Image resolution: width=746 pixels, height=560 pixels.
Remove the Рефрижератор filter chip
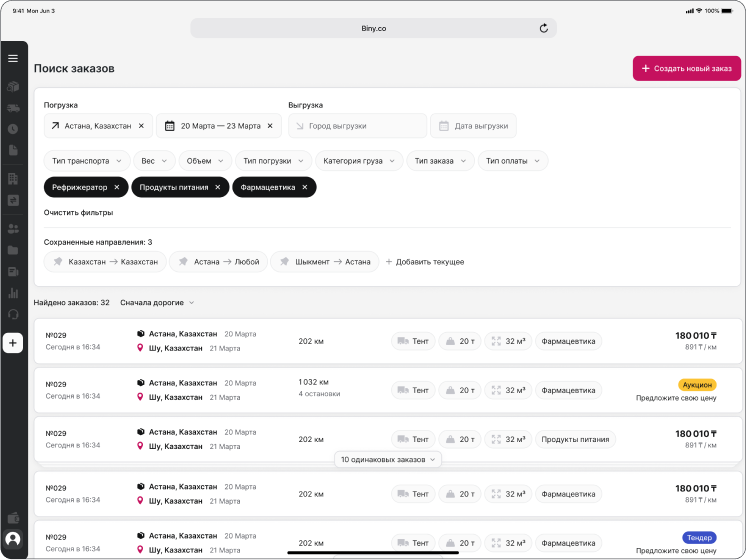click(x=116, y=187)
